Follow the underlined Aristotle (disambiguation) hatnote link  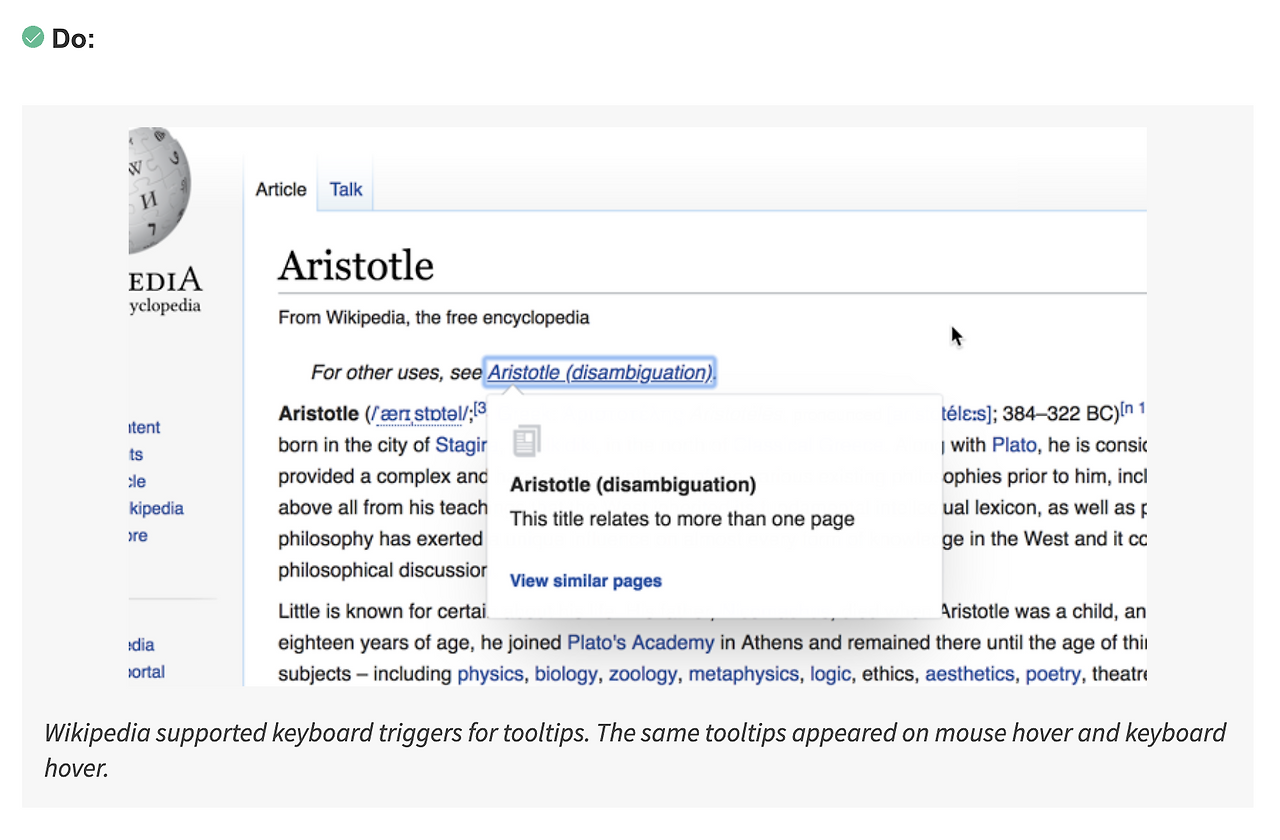600,372
